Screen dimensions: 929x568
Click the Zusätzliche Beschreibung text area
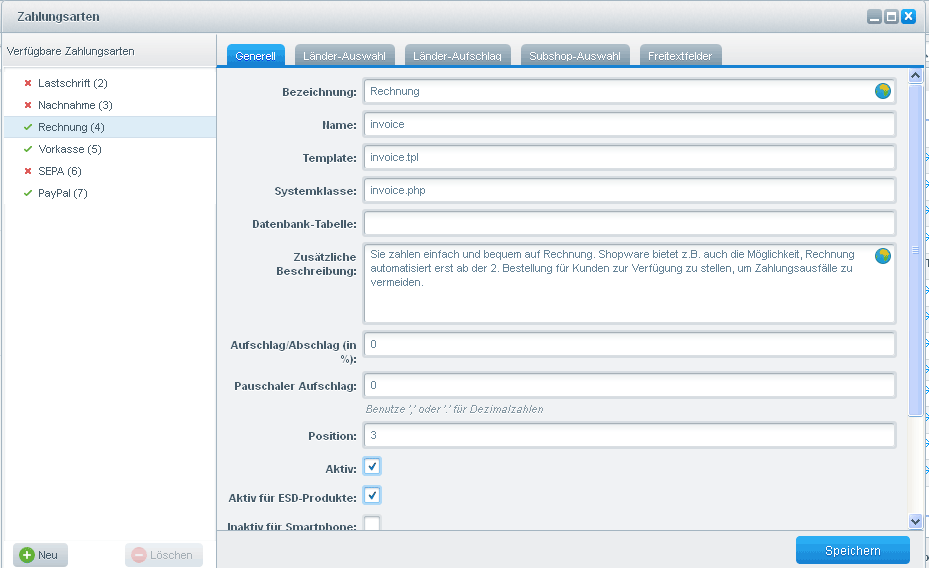[629, 284]
